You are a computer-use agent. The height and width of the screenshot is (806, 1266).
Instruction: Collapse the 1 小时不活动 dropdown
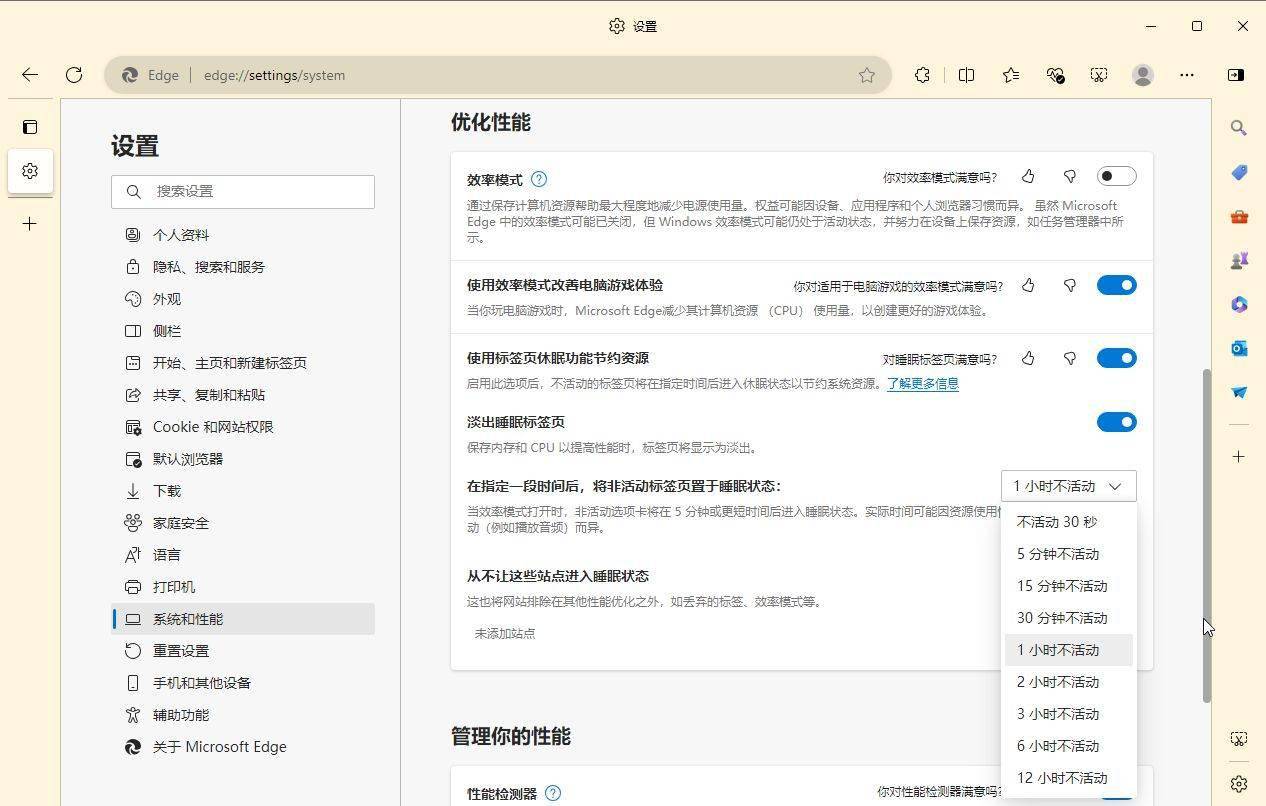1068,486
